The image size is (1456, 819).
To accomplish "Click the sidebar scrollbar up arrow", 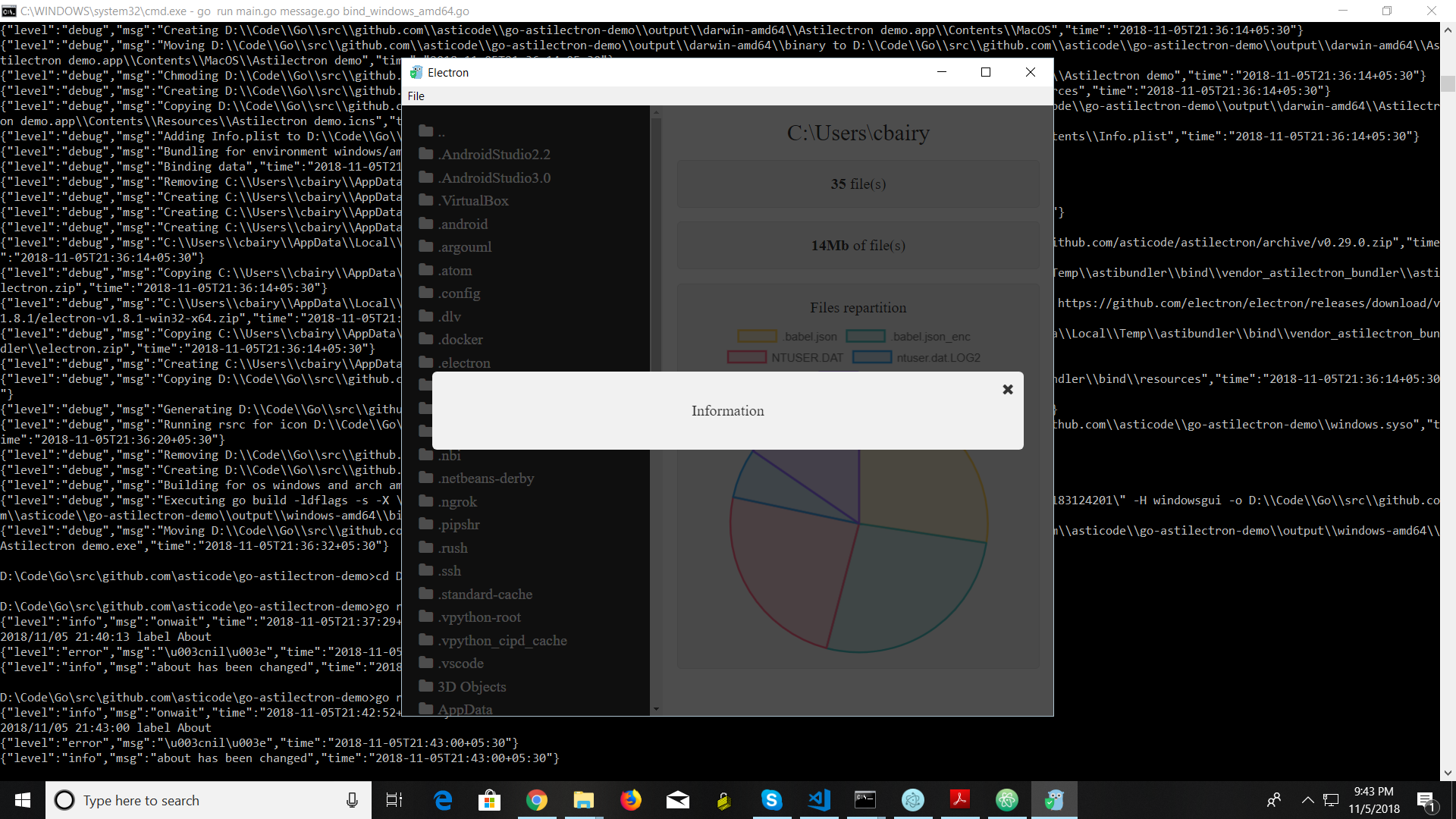I will 656,111.
